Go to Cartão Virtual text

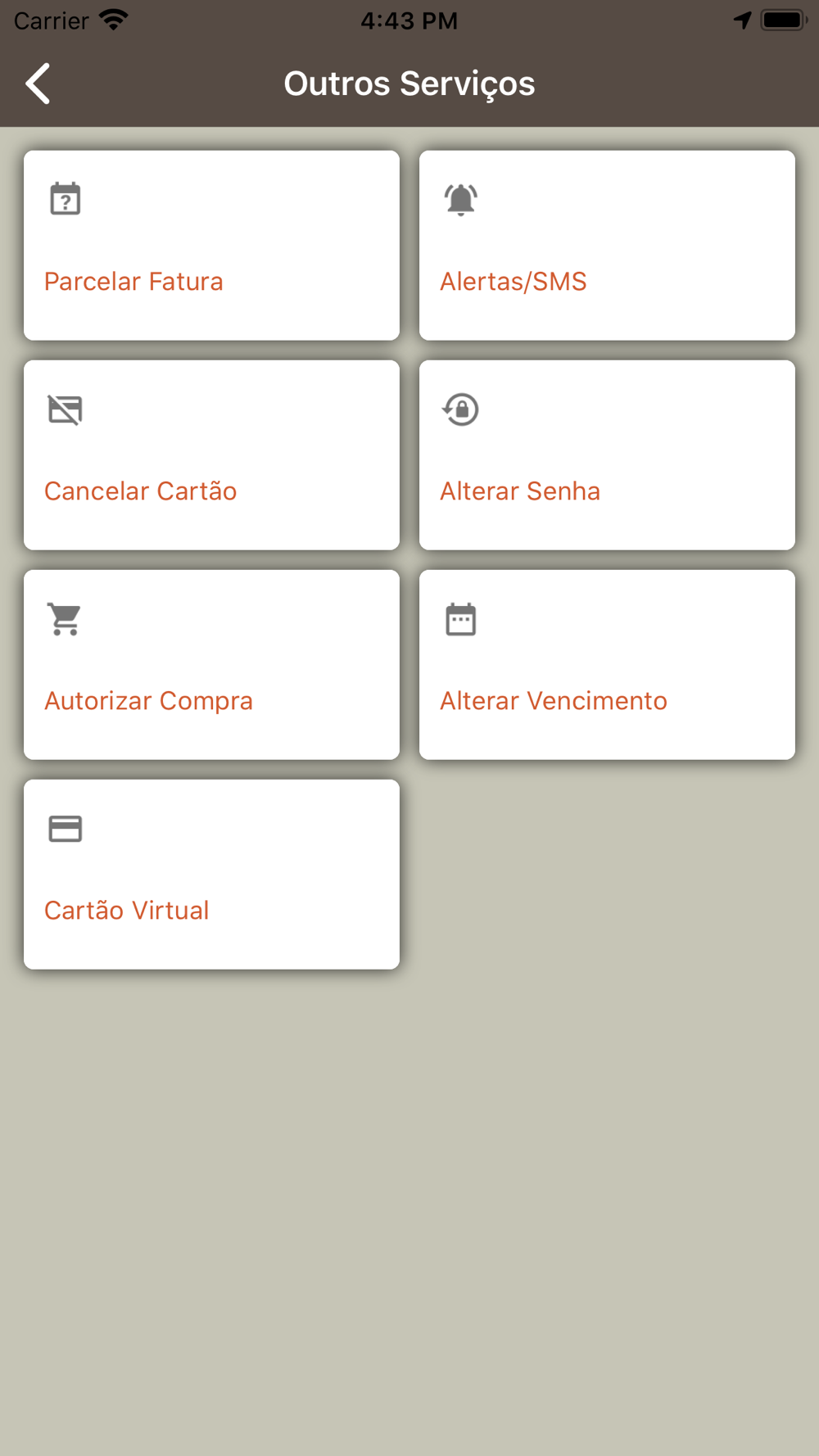127,911
